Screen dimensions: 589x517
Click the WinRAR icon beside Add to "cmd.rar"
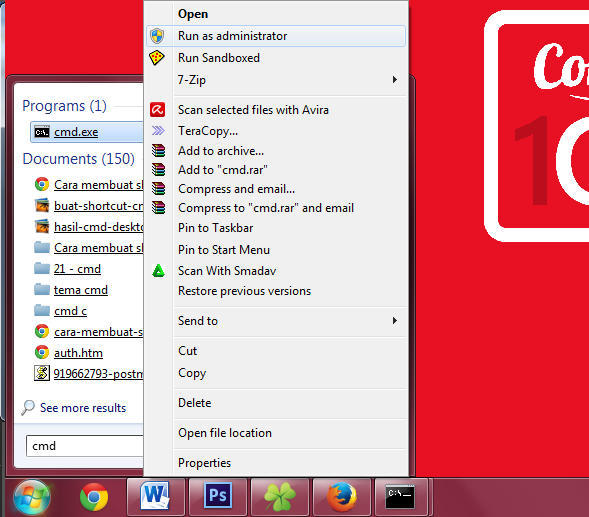tap(158, 169)
